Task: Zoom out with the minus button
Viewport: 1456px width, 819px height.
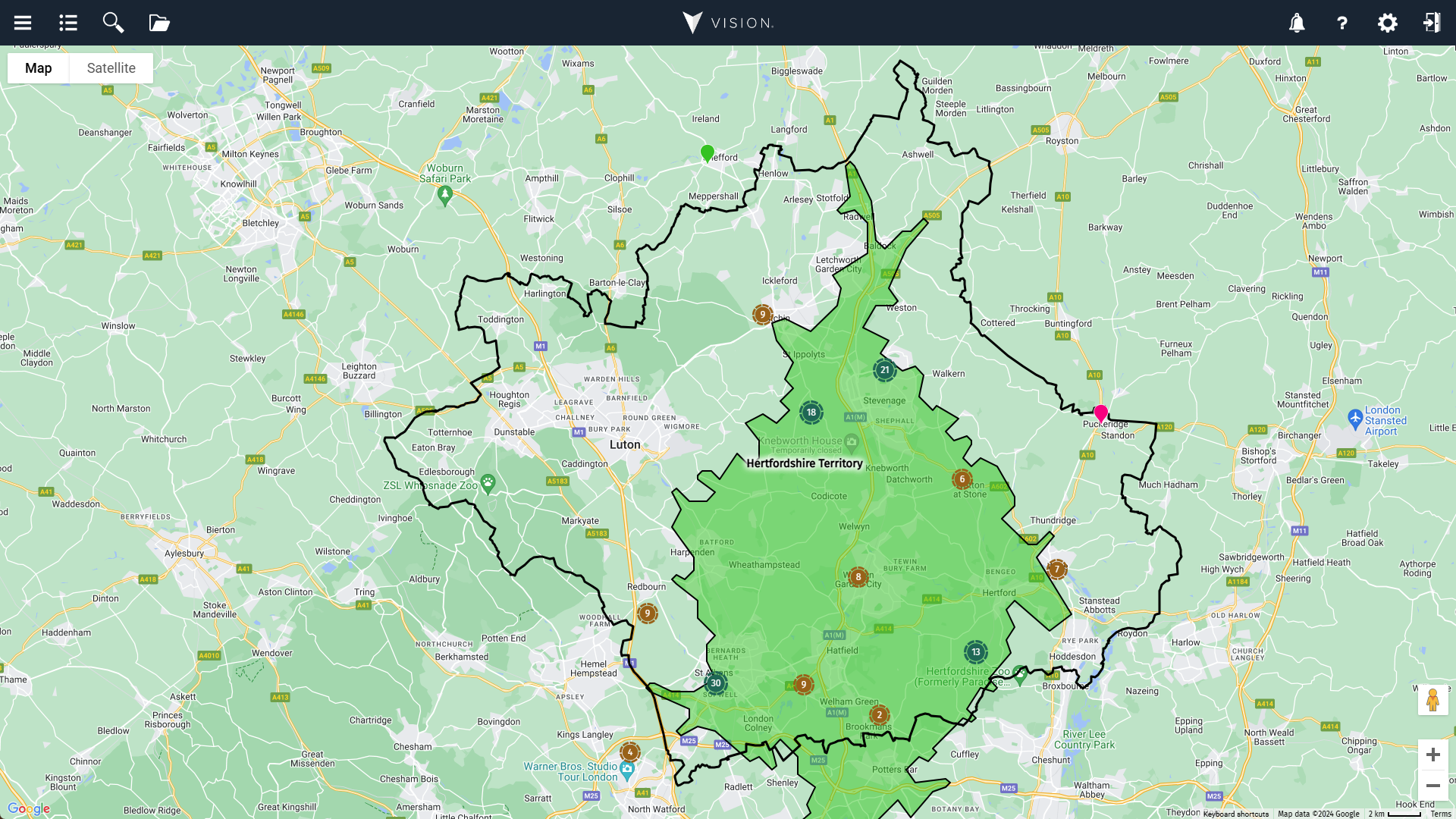Action: [x=1433, y=786]
